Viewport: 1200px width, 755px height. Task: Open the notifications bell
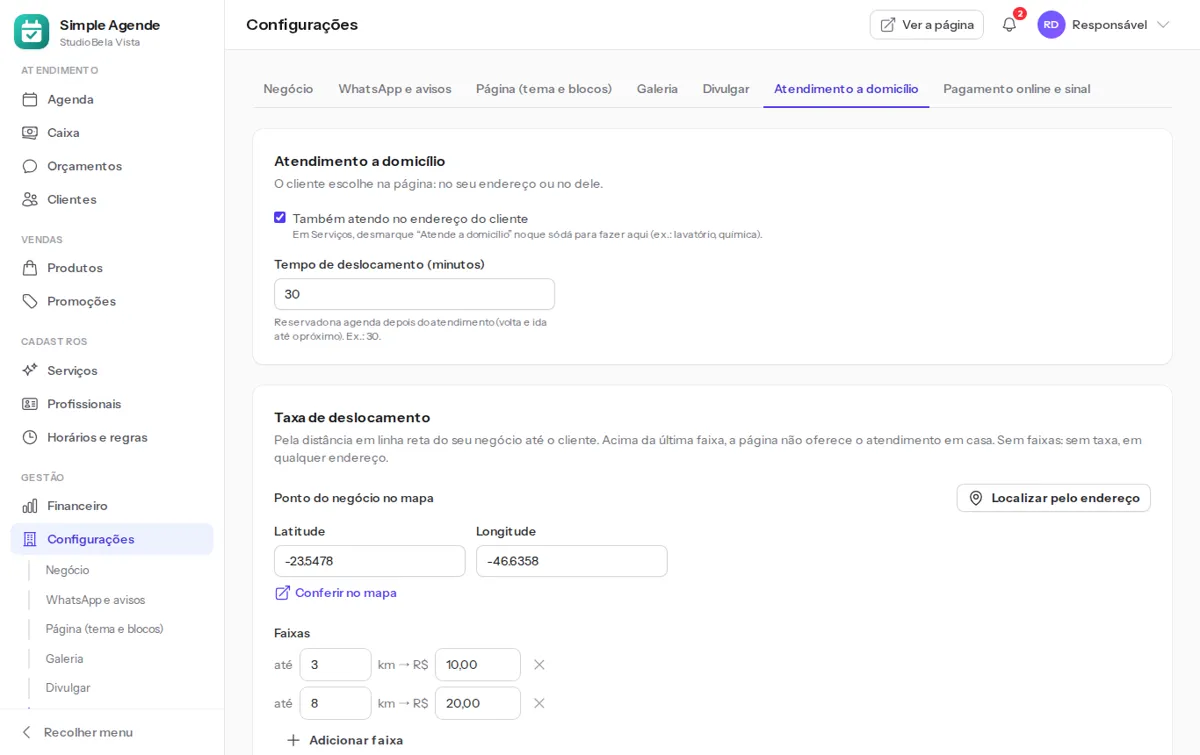click(1009, 25)
